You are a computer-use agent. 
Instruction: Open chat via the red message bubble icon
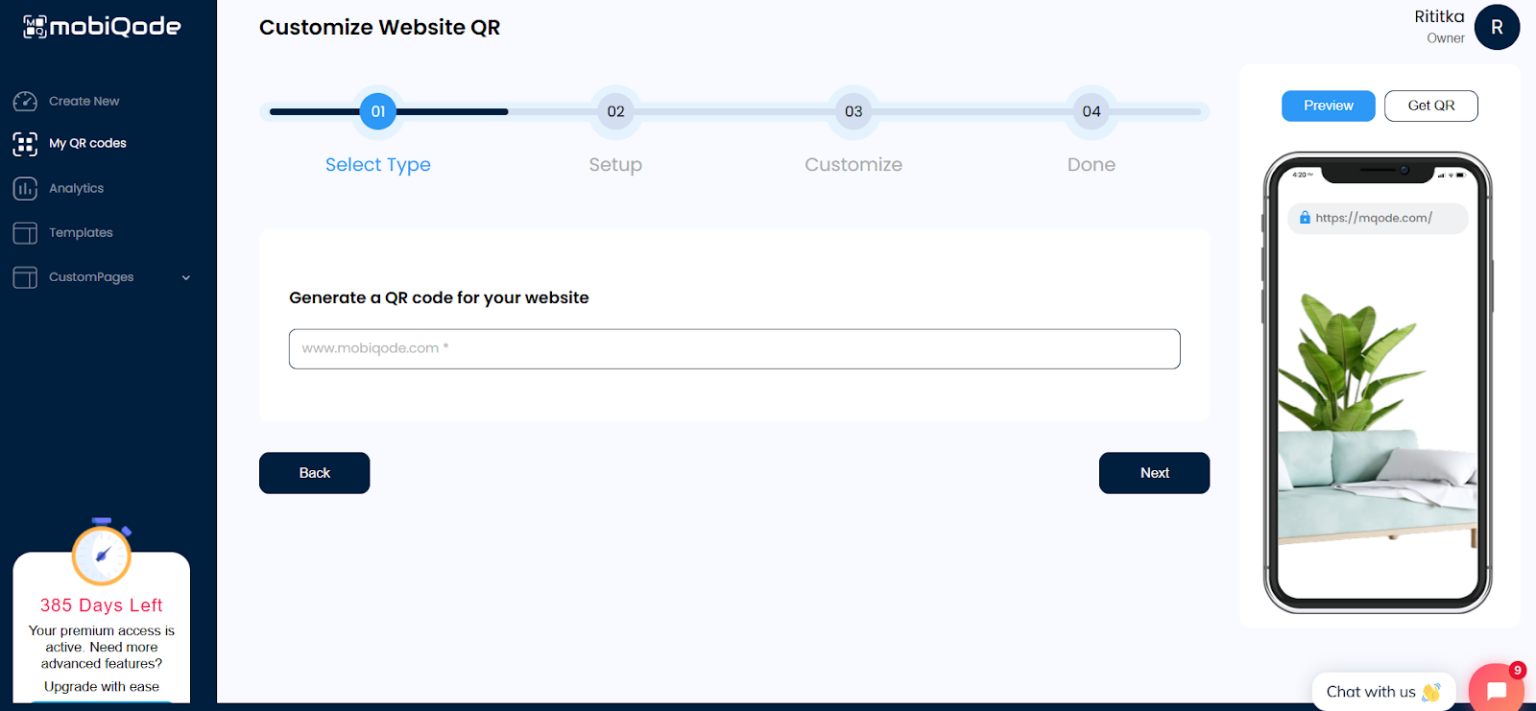pos(1497,688)
